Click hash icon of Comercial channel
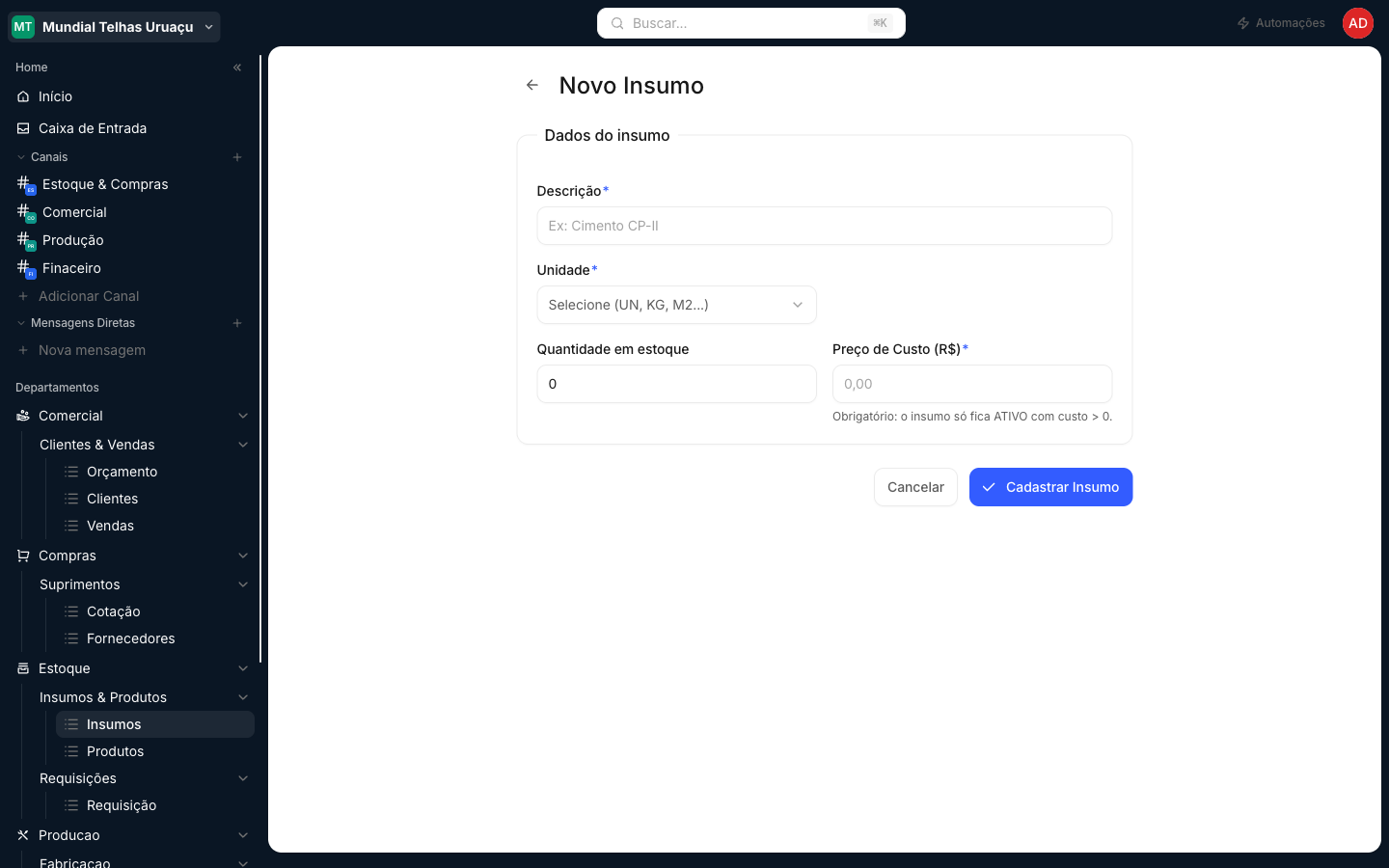This screenshot has height=868, width=1389. pos(25,212)
